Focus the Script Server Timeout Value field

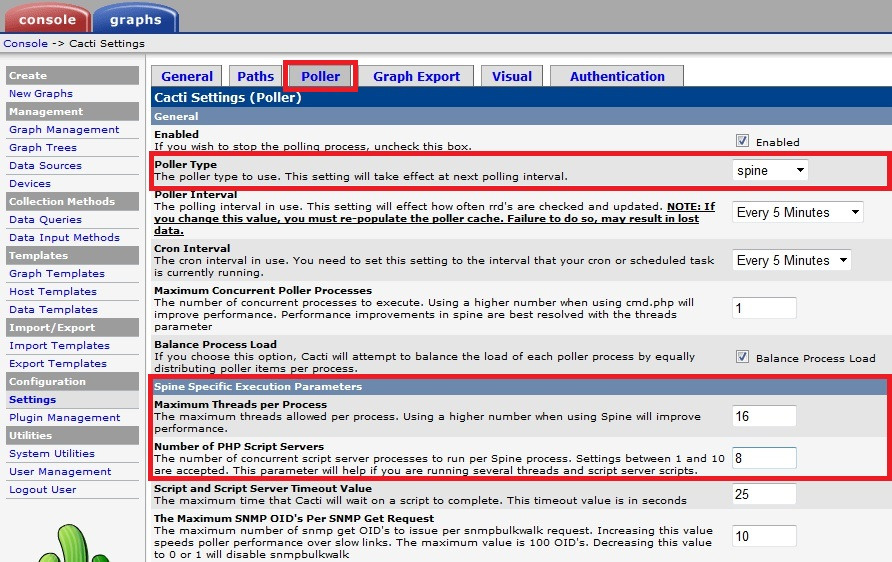coord(764,494)
